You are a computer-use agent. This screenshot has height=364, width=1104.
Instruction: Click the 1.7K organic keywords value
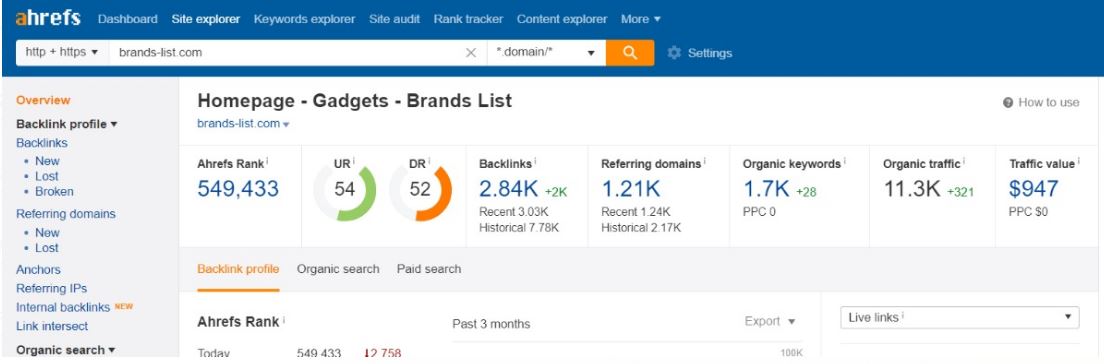pyautogui.click(x=767, y=189)
